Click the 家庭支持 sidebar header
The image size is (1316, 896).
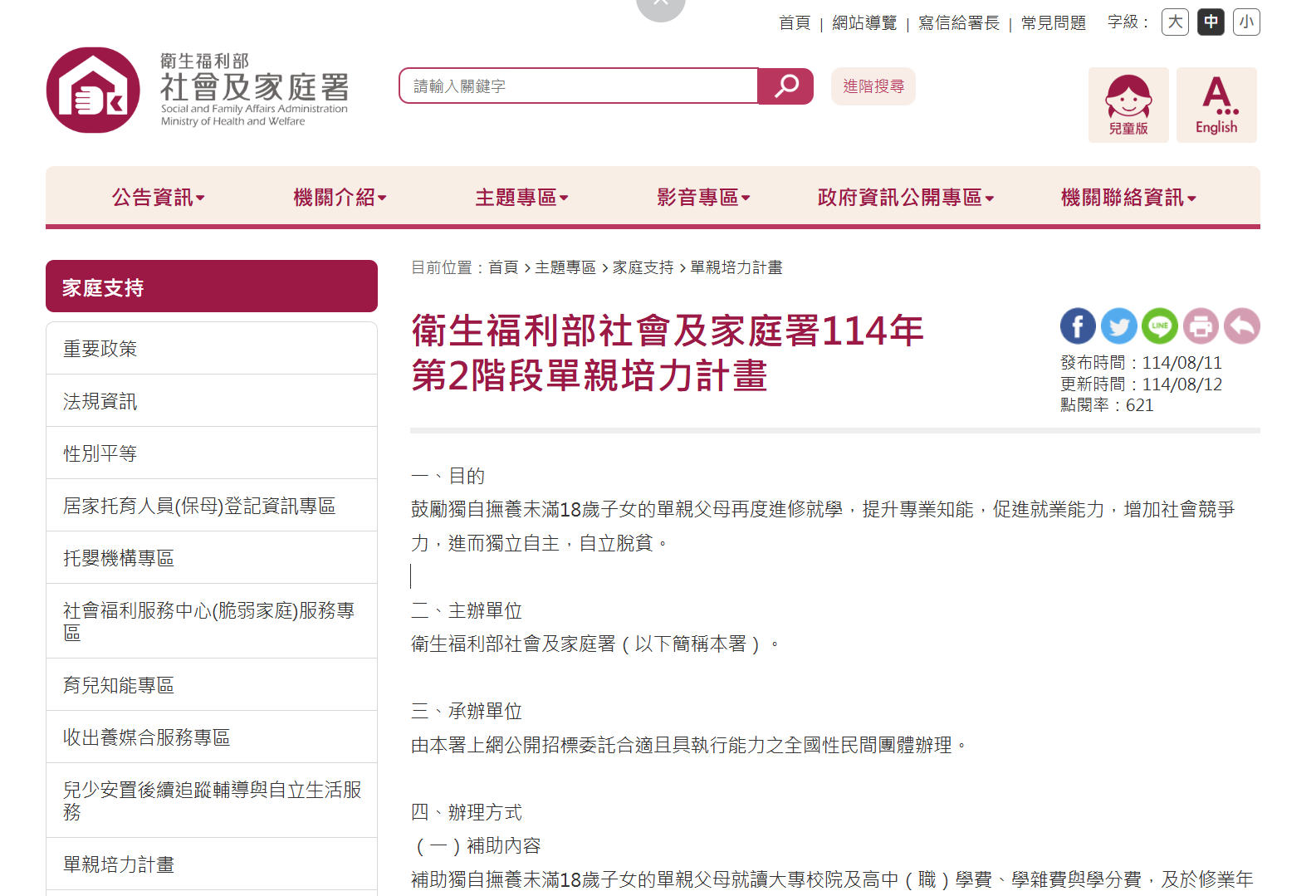[x=212, y=286]
